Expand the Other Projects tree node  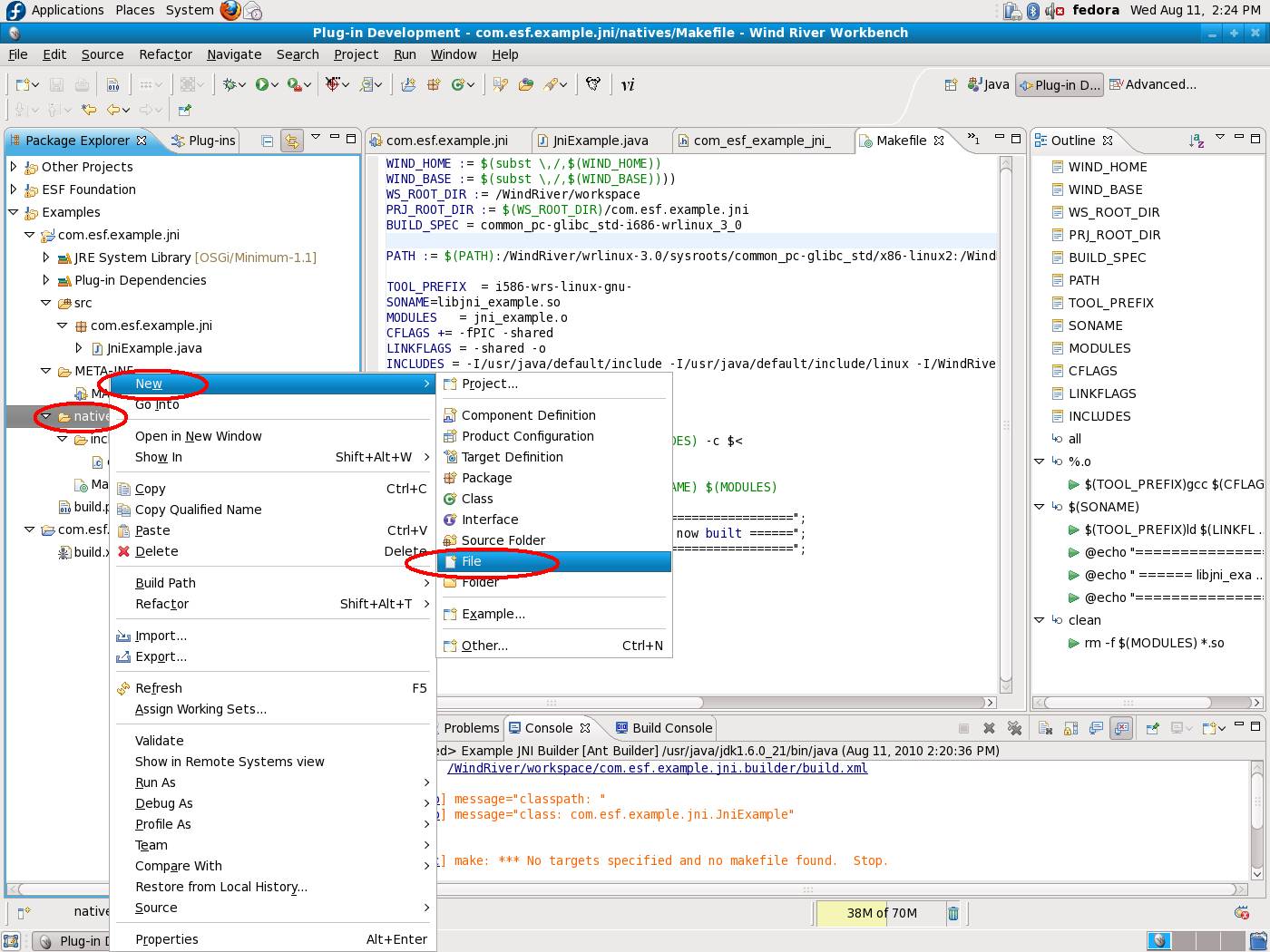[14, 167]
